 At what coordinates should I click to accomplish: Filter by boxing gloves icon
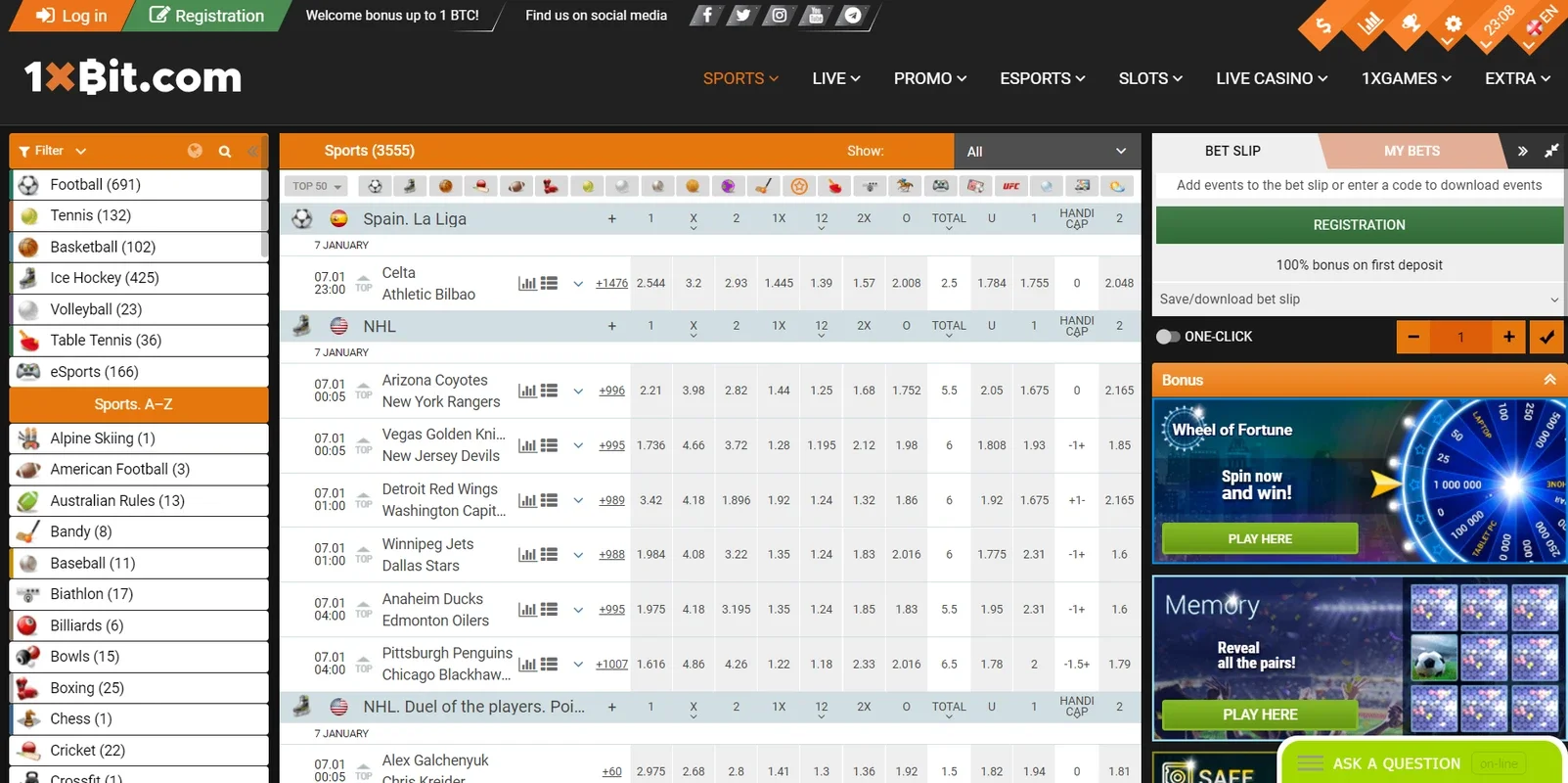tap(551, 186)
